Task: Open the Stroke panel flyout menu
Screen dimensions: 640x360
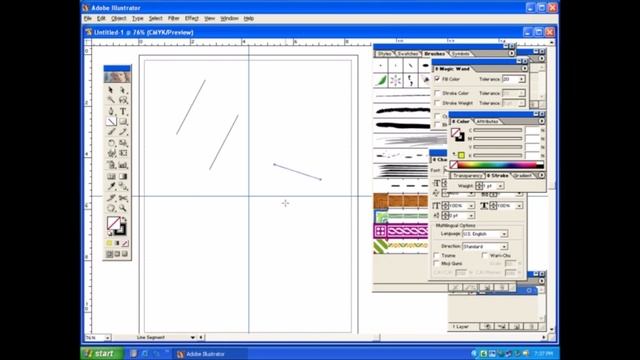Action: pyautogui.click(x=542, y=175)
